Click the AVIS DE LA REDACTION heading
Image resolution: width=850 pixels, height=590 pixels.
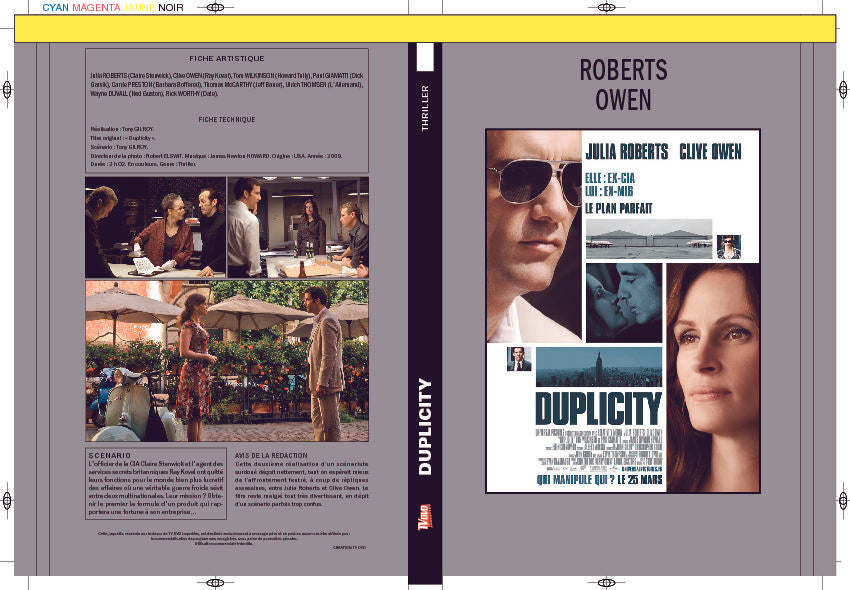click(276, 455)
